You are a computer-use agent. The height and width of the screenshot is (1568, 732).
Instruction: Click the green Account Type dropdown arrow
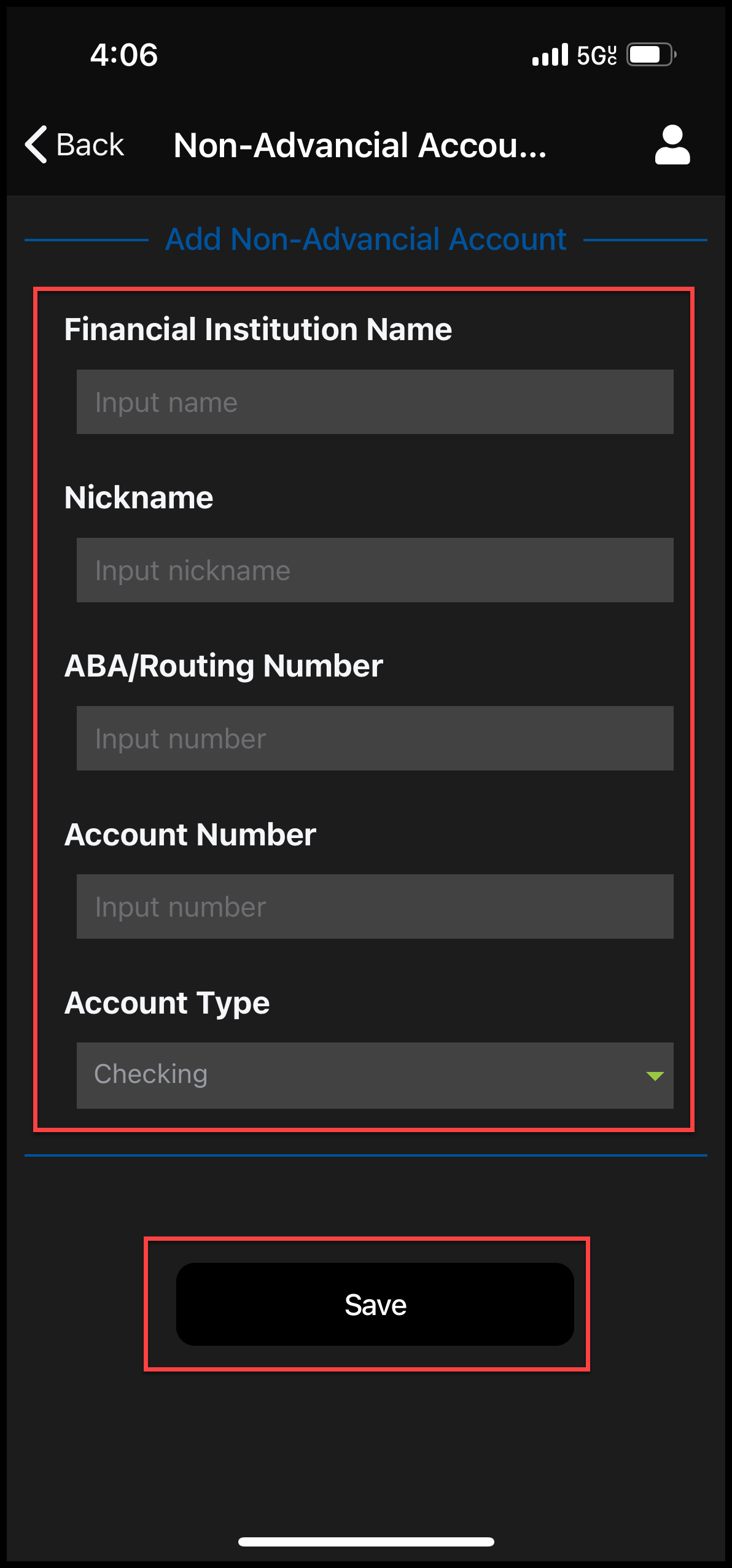pos(655,1076)
